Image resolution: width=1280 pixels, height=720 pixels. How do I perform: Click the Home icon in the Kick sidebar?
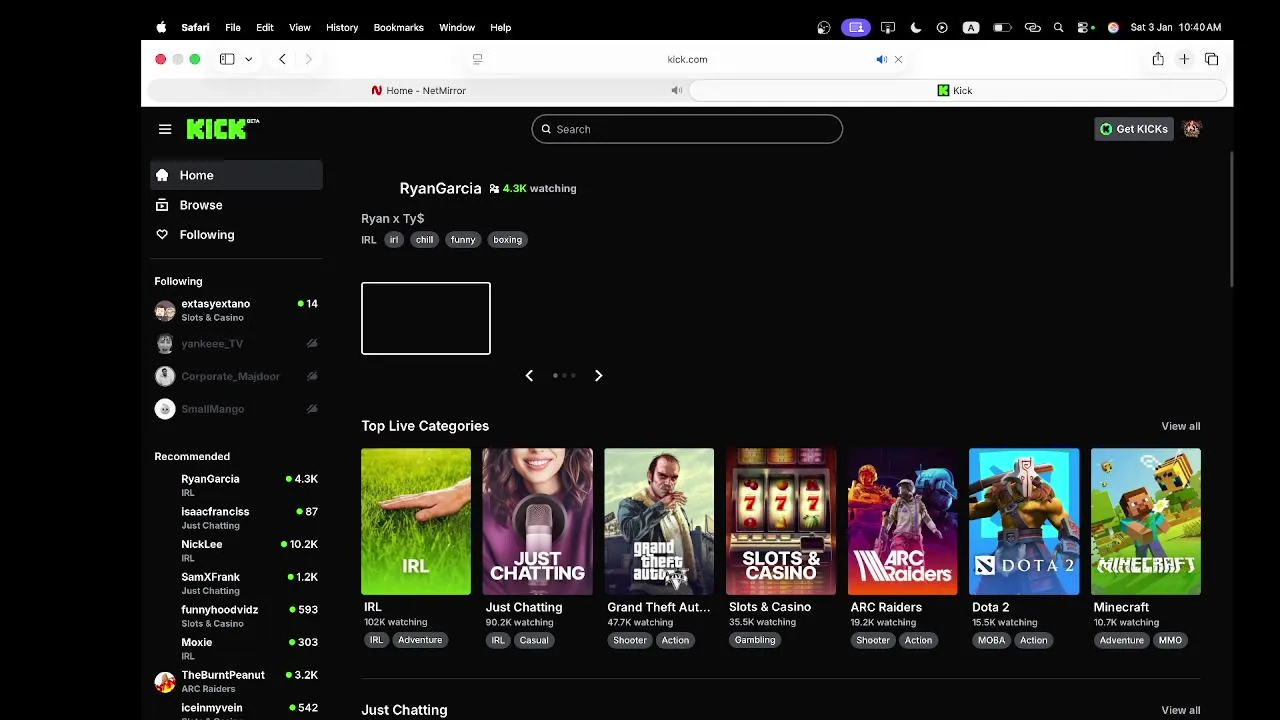pos(162,175)
